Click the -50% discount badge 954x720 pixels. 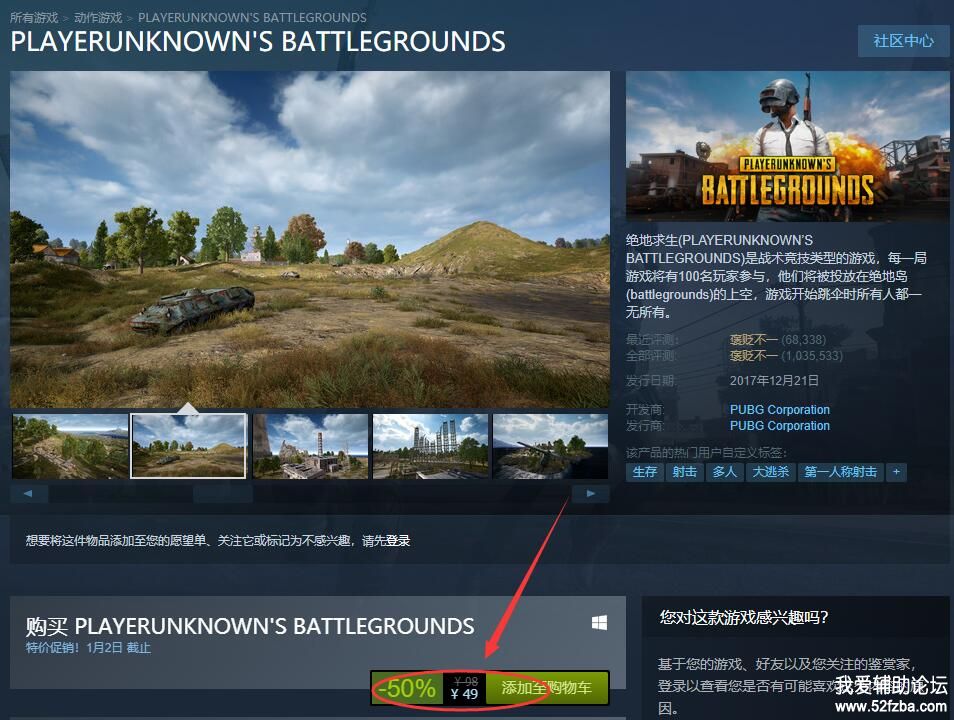[407, 688]
